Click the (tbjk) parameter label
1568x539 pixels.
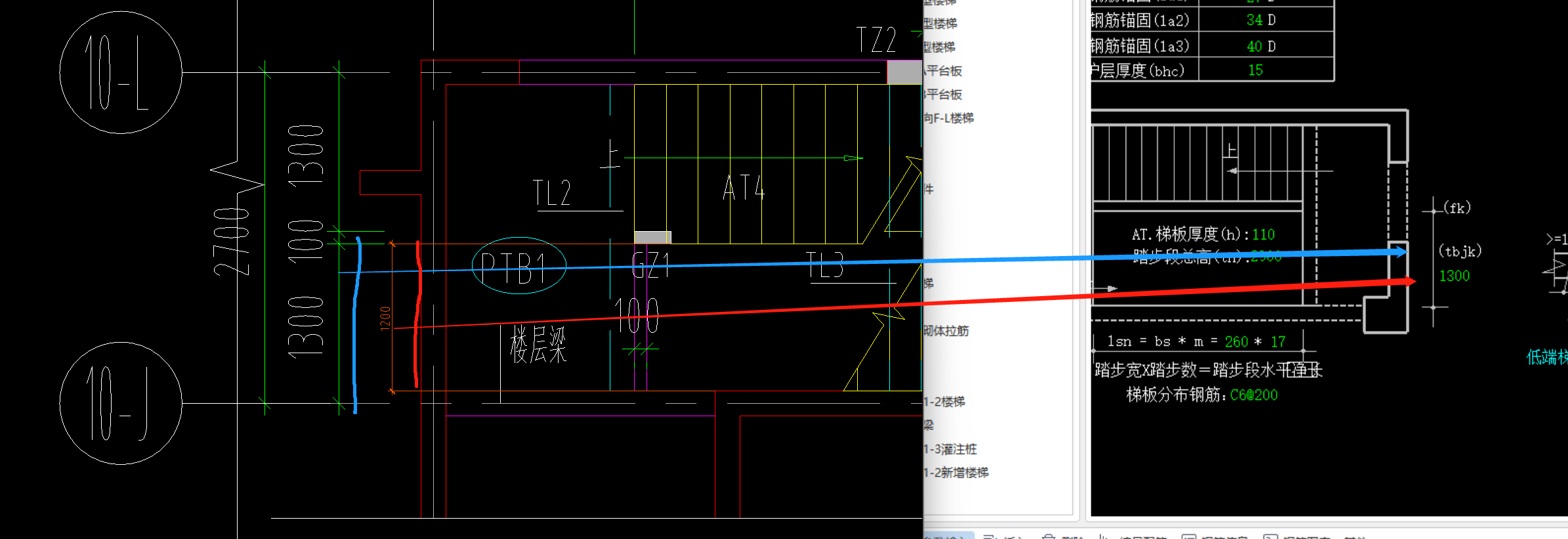[1460, 251]
